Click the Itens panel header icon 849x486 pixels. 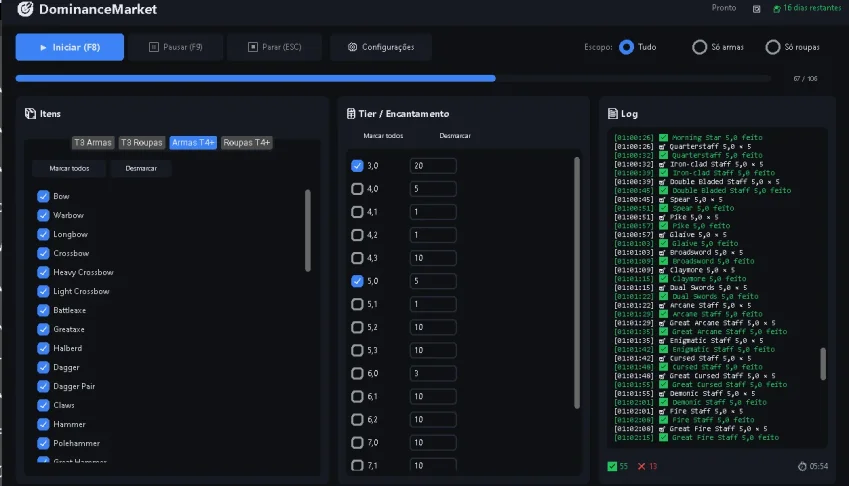click(x=30, y=113)
